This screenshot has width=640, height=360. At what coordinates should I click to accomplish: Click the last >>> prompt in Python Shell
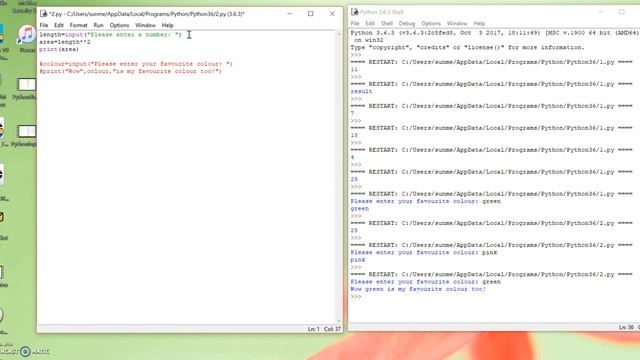pos(356,297)
